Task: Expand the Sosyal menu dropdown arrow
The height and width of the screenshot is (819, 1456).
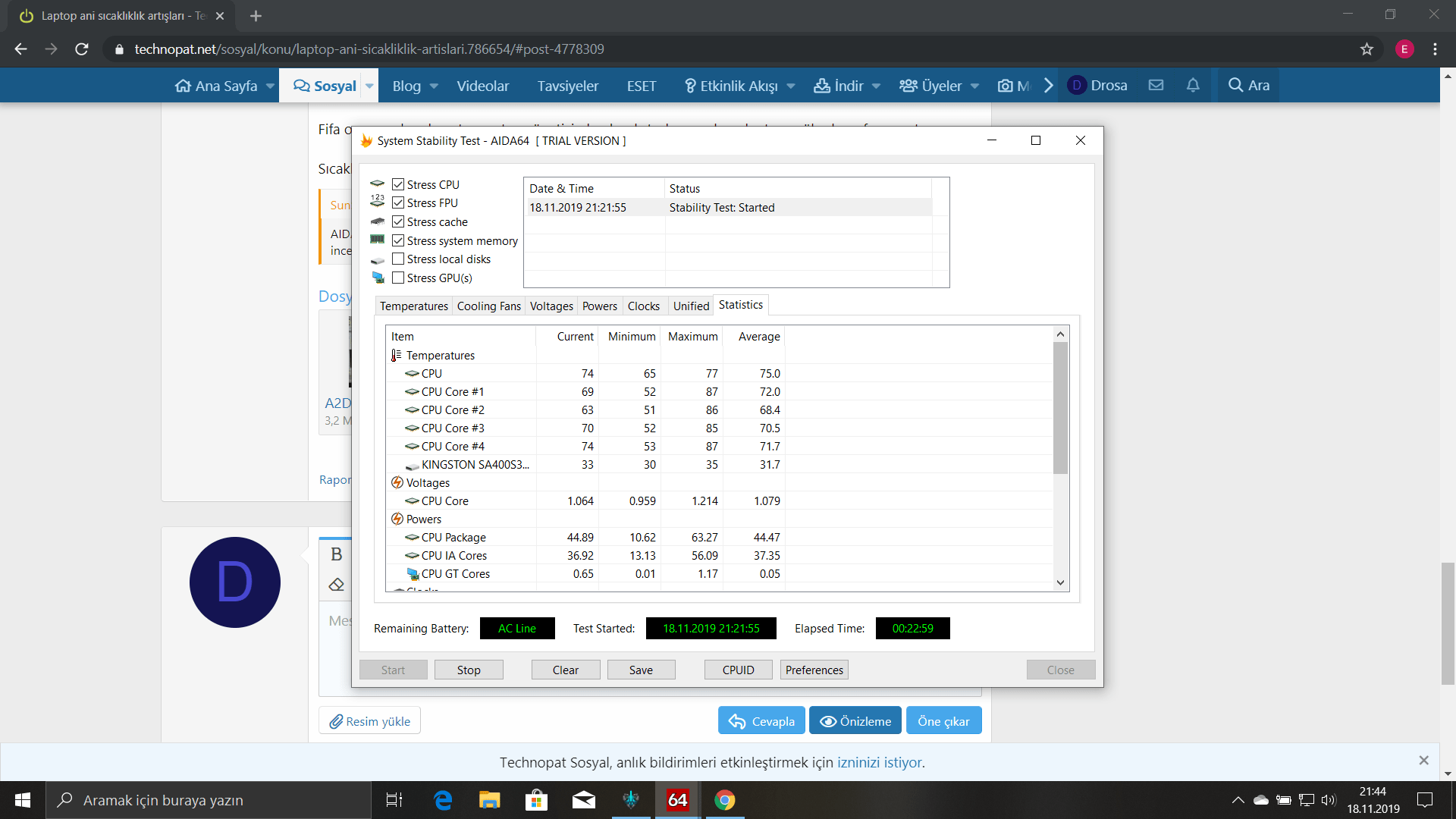Action: click(x=369, y=86)
